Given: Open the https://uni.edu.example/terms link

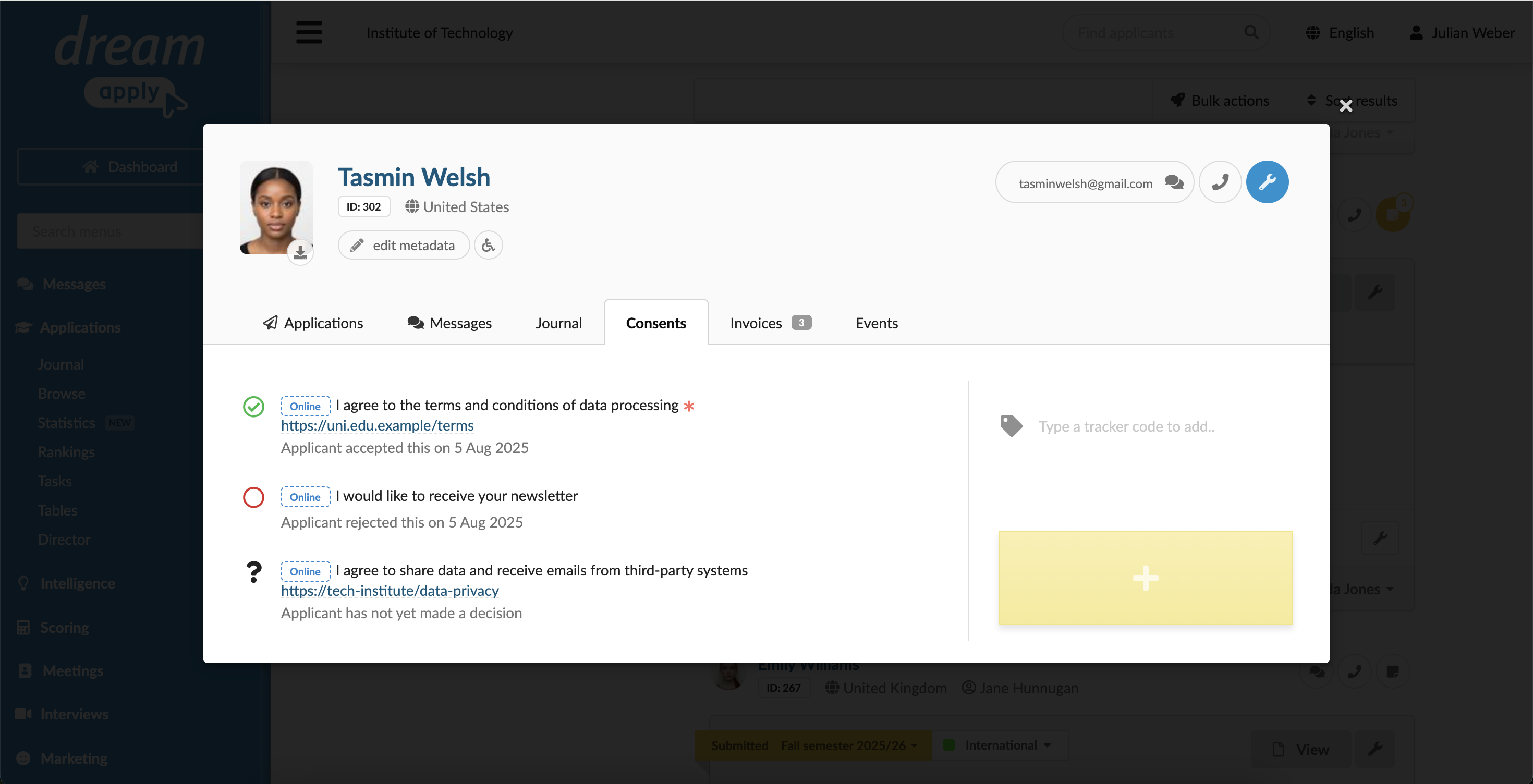Looking at the screenshot, I should [x=378, y=426].
